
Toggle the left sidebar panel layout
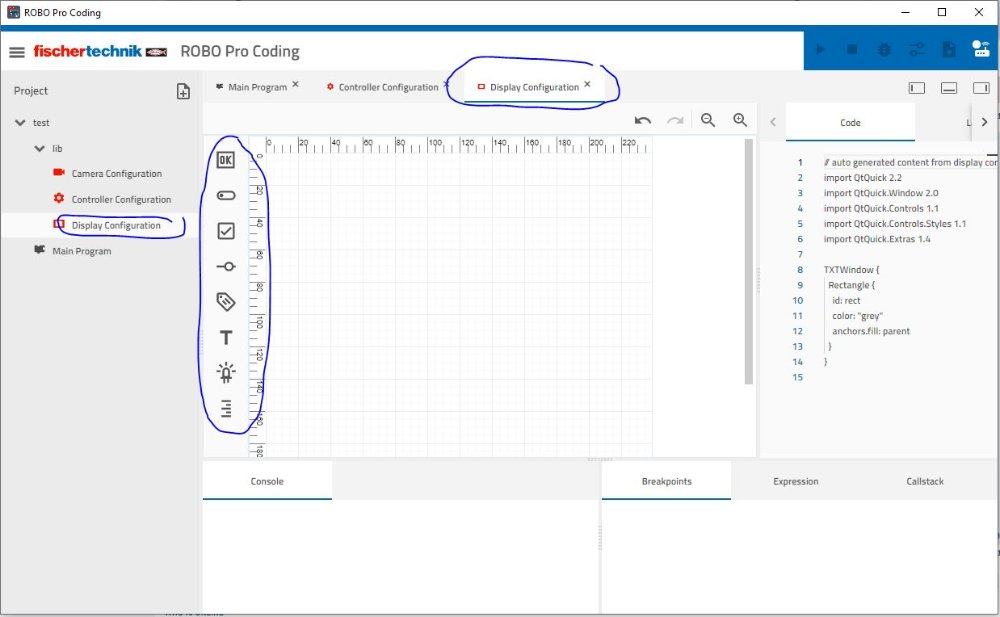pos(916,88)
